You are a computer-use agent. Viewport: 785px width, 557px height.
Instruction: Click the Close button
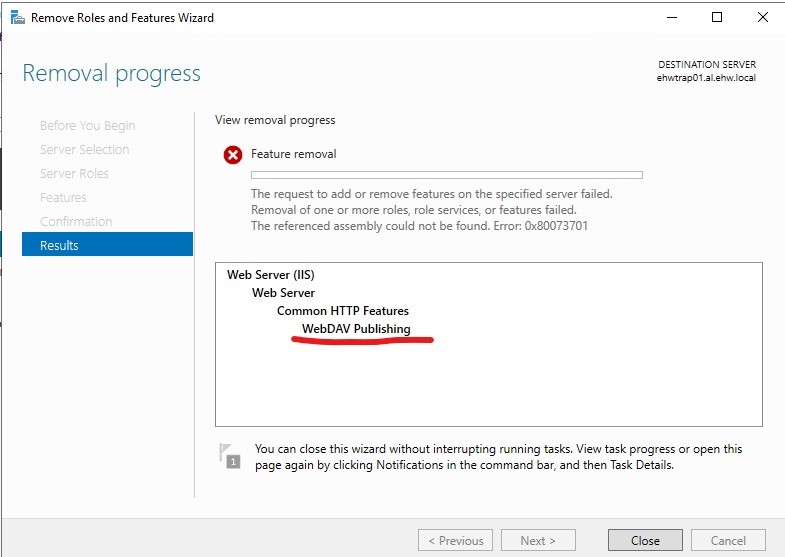645,540
